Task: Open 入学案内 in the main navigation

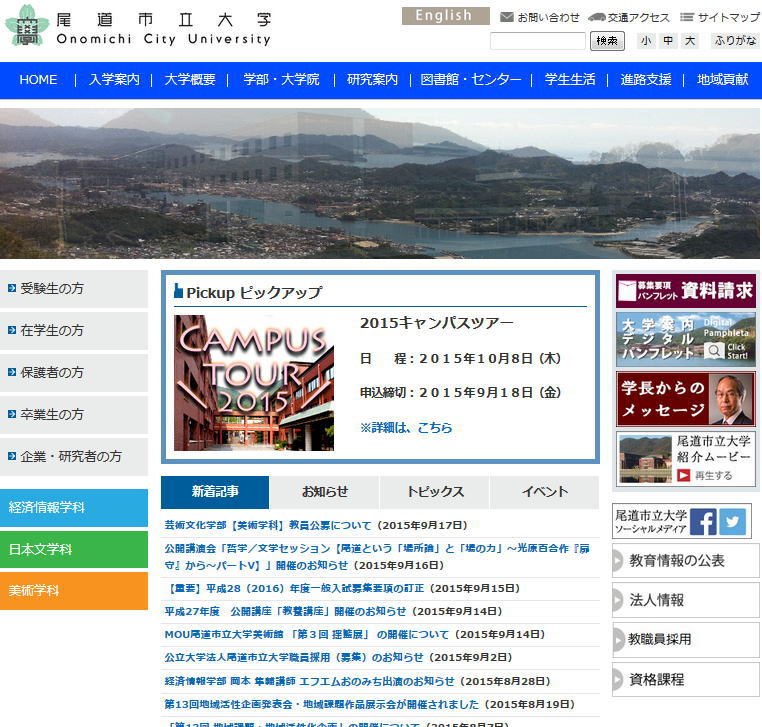Action: pyautogui.click(x=114, y=80)
